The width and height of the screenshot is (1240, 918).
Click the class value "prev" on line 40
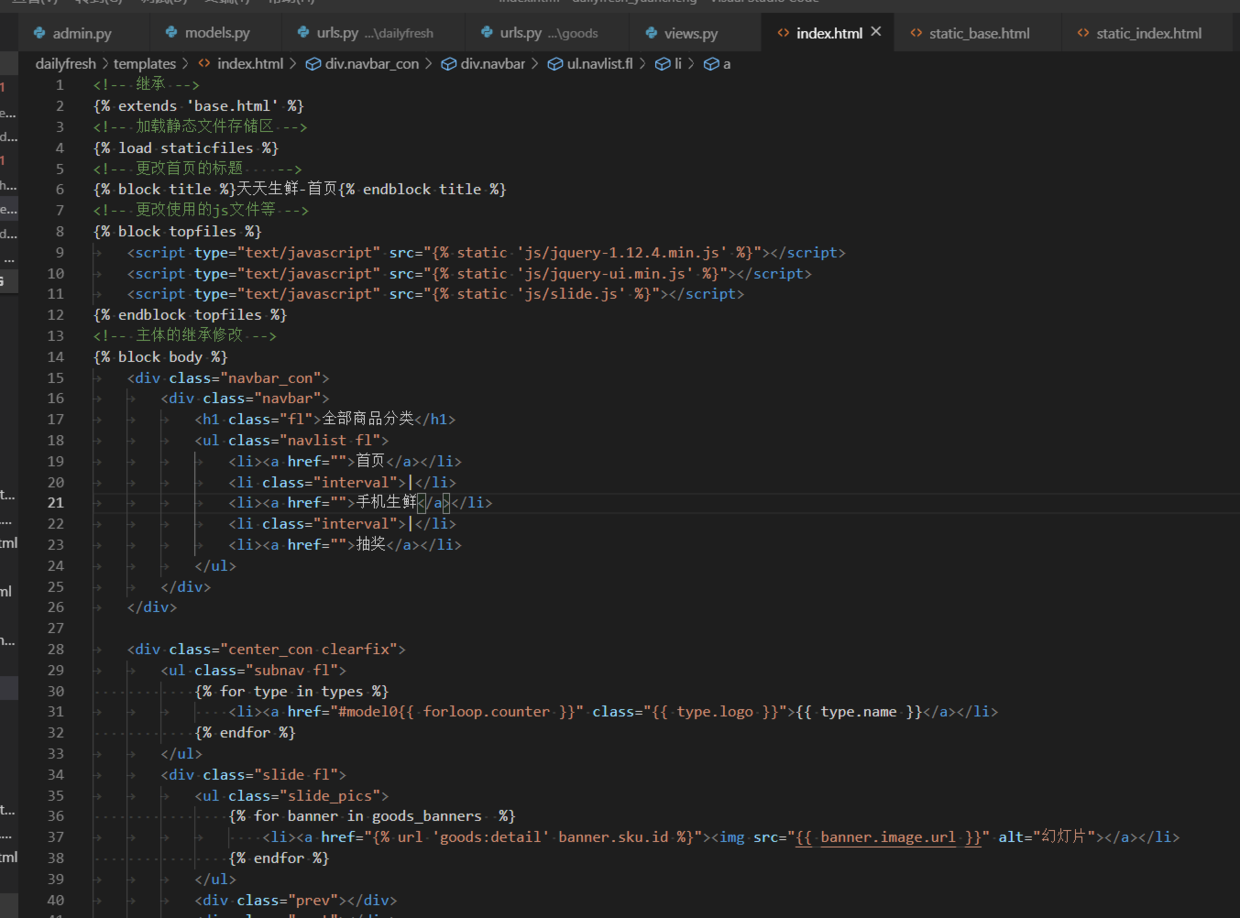[x=312, y=900]
